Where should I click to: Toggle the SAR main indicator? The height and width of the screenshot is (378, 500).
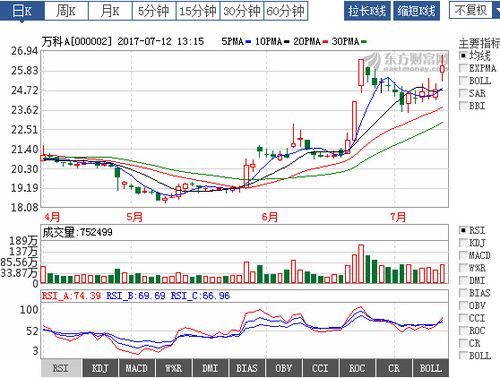[473, 93]
